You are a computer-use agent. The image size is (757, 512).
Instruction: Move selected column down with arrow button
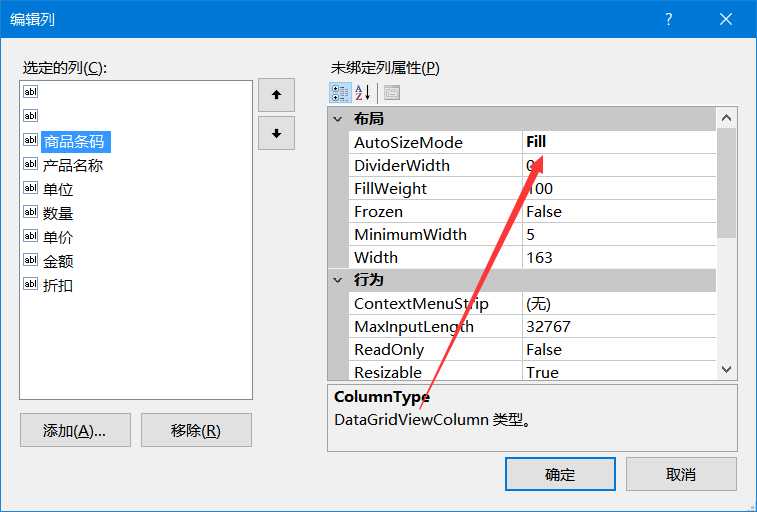(276, 133)
